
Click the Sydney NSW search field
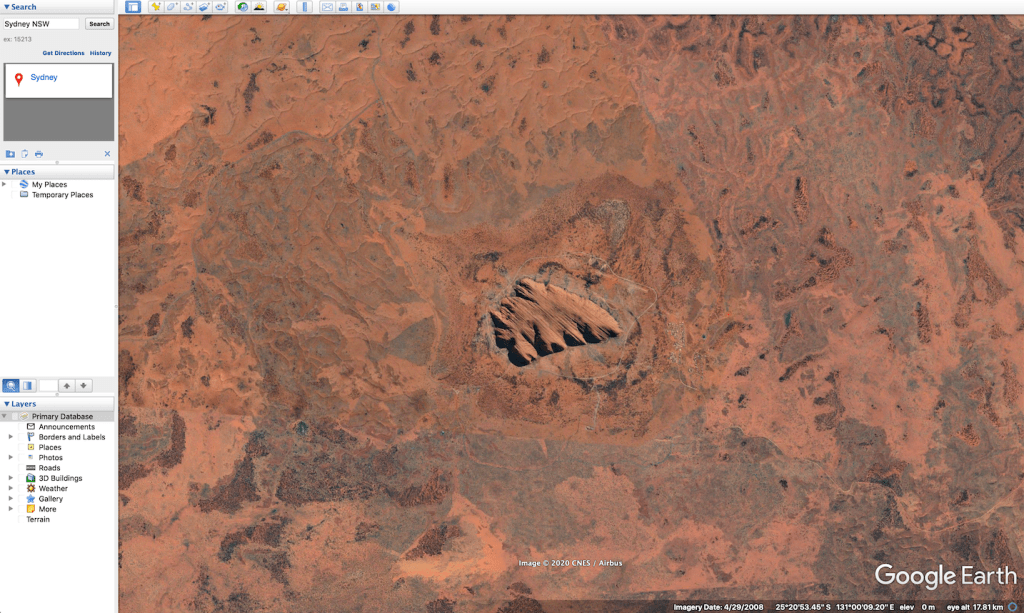click(x=41, y=24)
